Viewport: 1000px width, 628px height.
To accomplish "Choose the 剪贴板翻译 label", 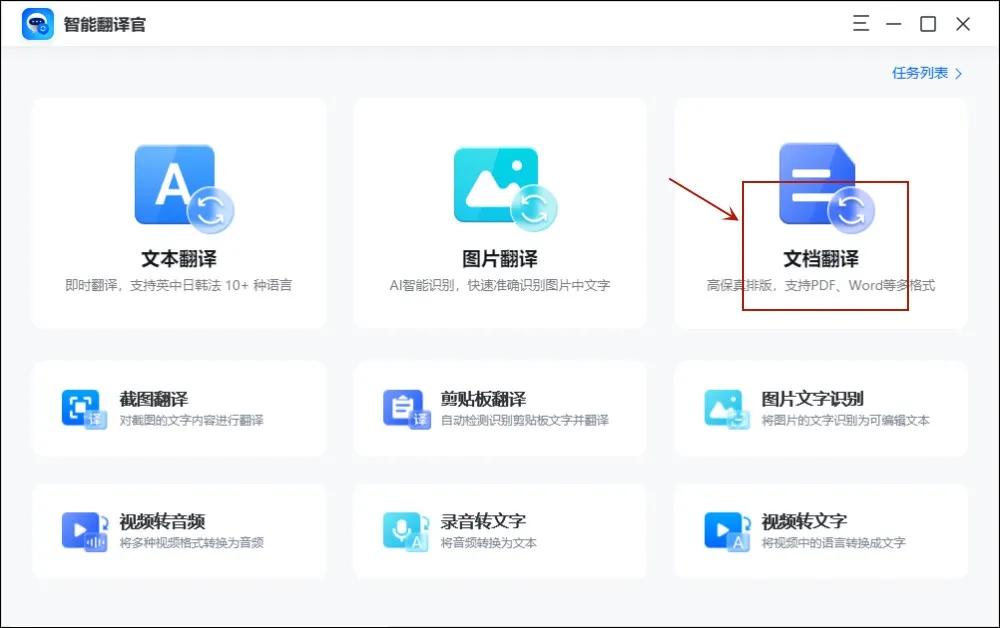I will tap(483, 399).
